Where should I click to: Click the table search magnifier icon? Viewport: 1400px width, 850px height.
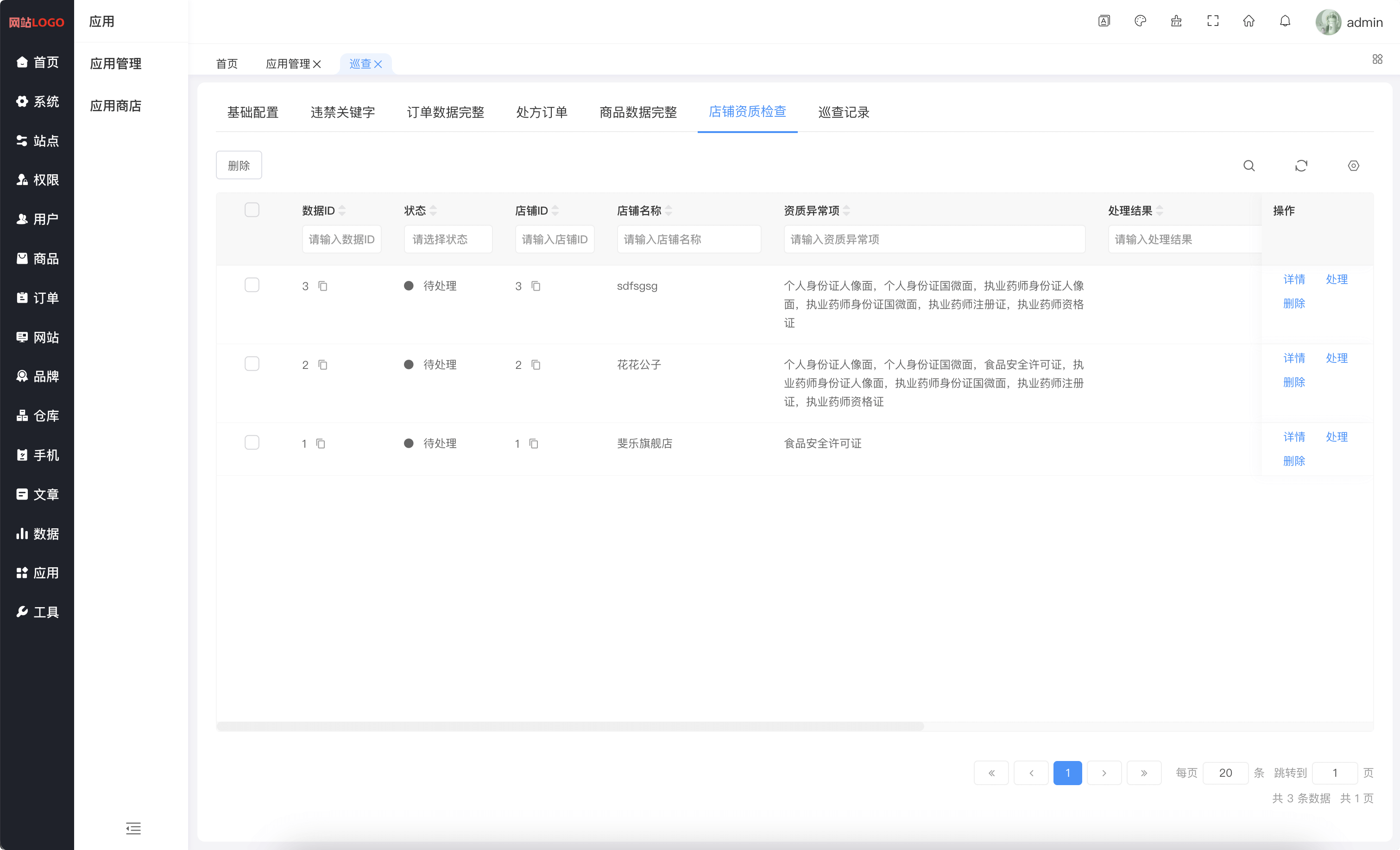pyautogui.click(x=1249, y=165)
